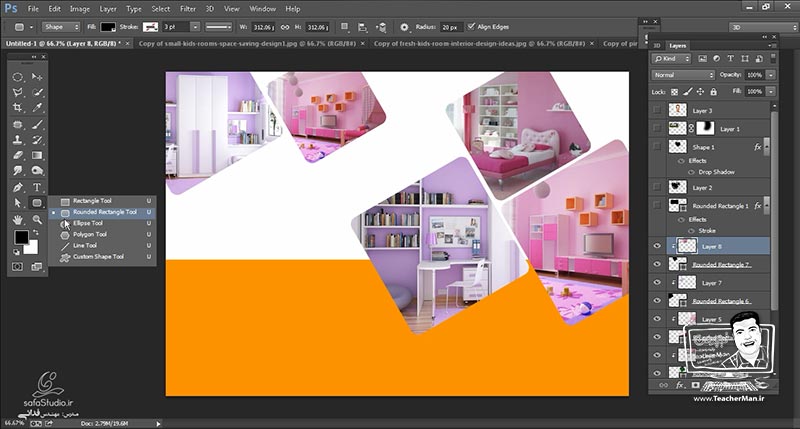Open the stroke width 3 pt dropdown

(x=195, y=27)
